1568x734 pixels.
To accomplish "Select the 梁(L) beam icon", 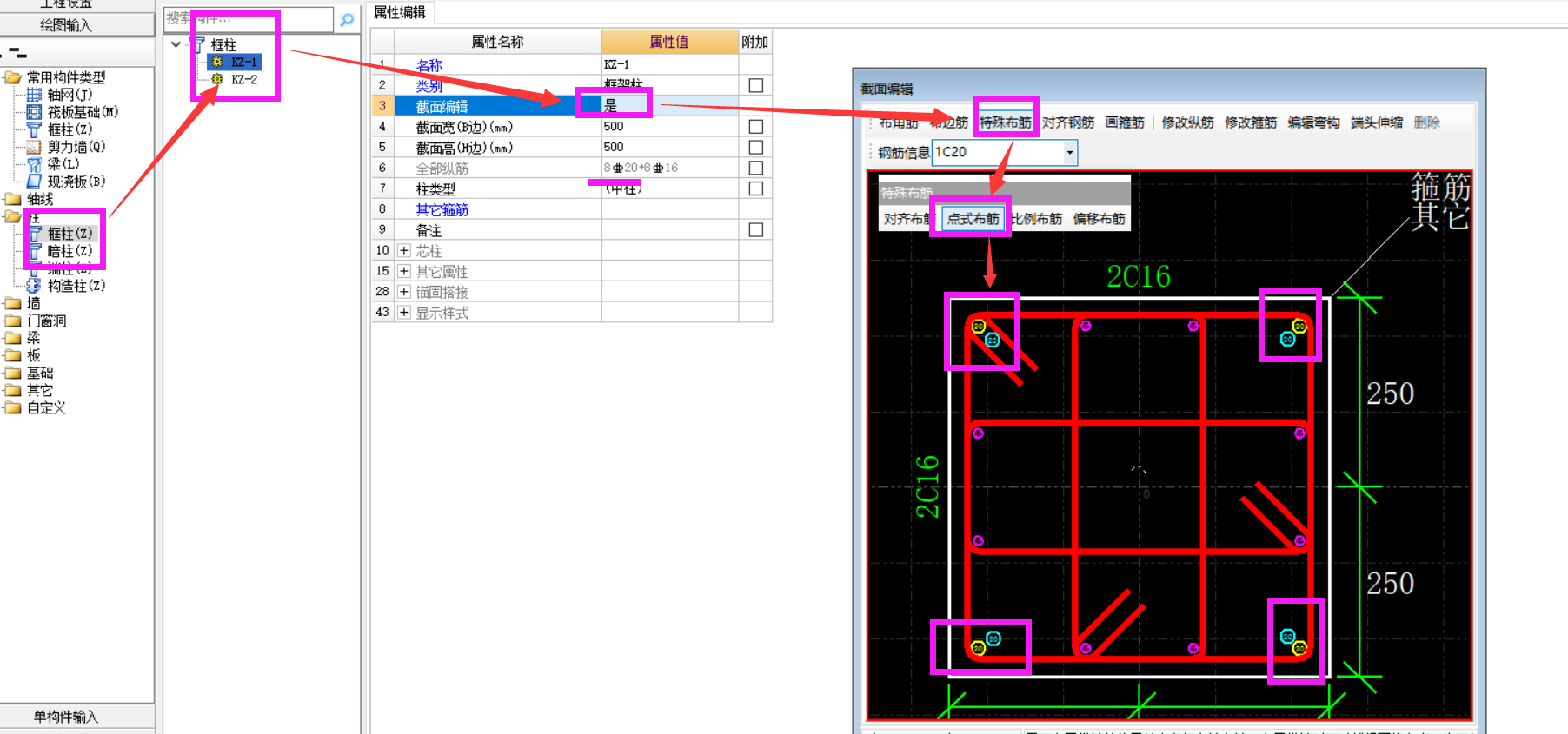I will point(34,164).
